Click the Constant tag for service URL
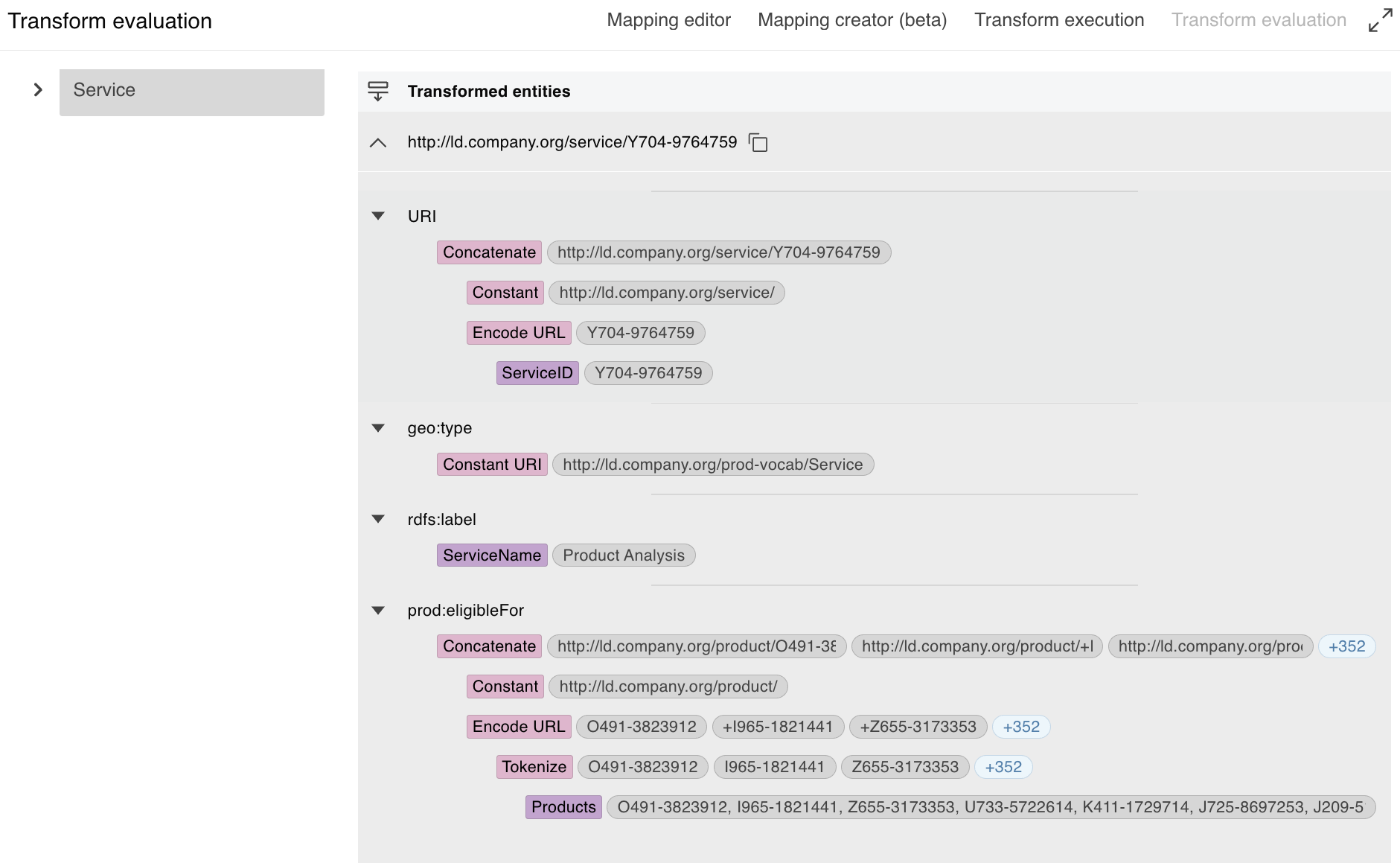 [505, 293]
